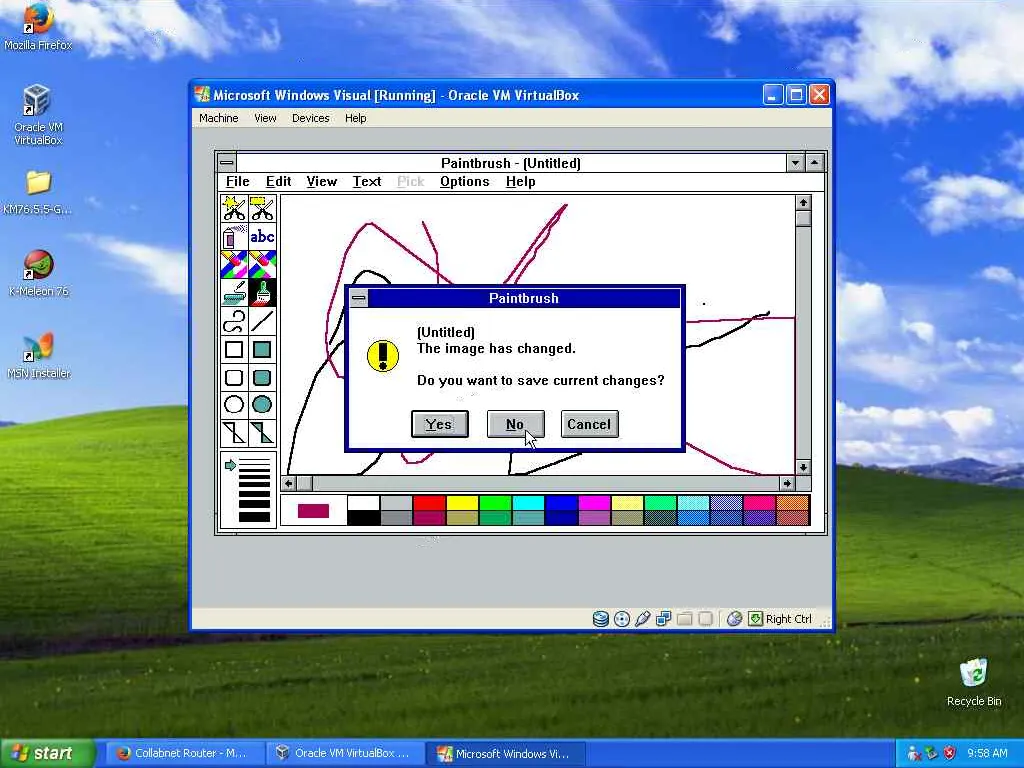Pick the bright green color swatch

pos(495,502)
